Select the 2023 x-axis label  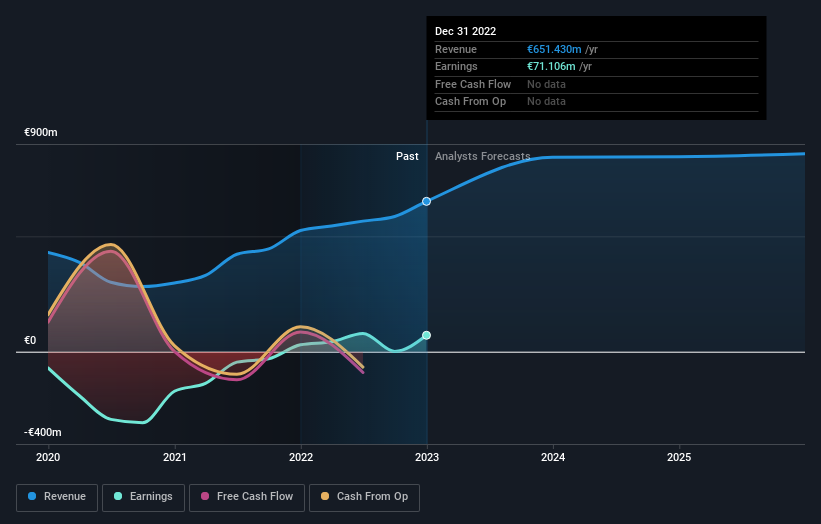[427, 457]
